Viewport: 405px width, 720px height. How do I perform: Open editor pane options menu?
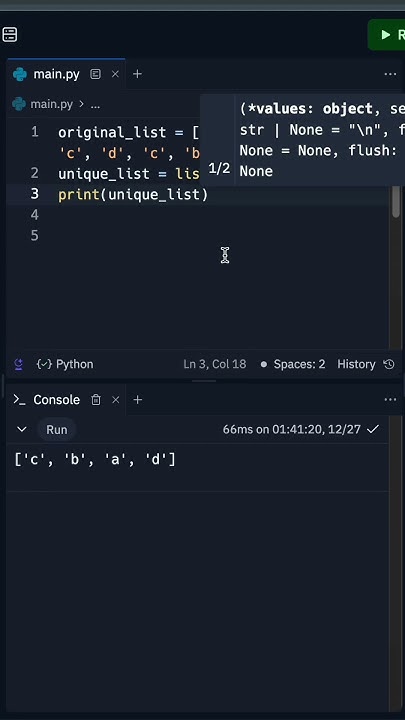390,74
